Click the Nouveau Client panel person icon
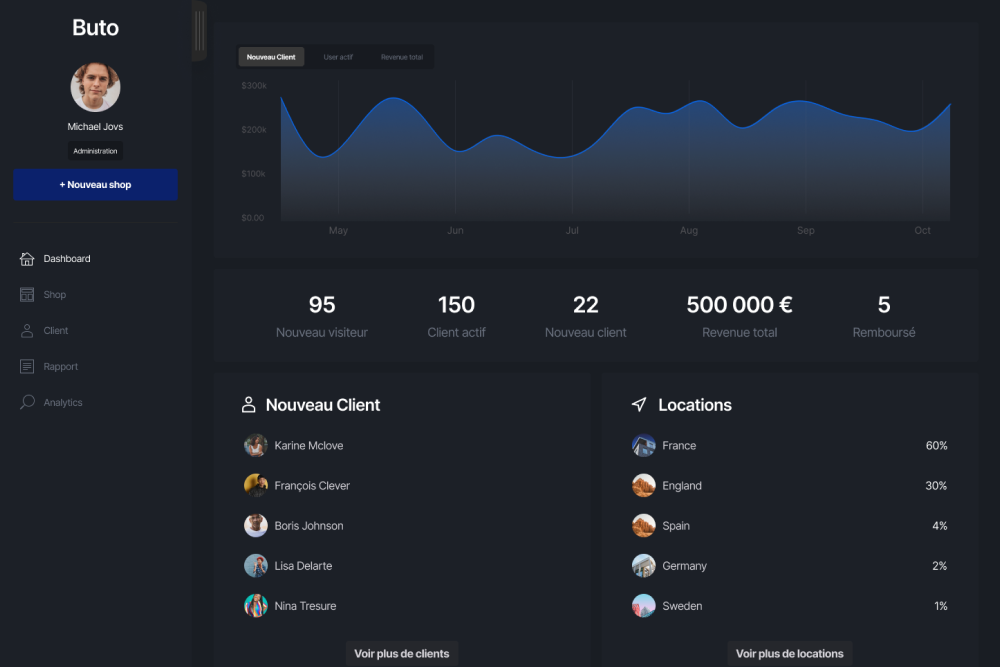The width and height of the screenshot is (1000, 667). click(249, 405)
